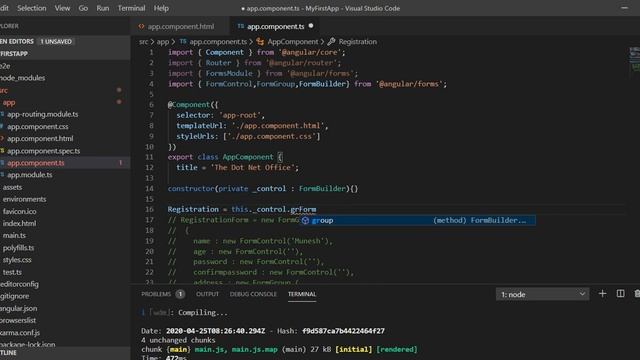The image size is (640, 360).
Task: Split the terminal with split icon
Action: click(620, 293)
